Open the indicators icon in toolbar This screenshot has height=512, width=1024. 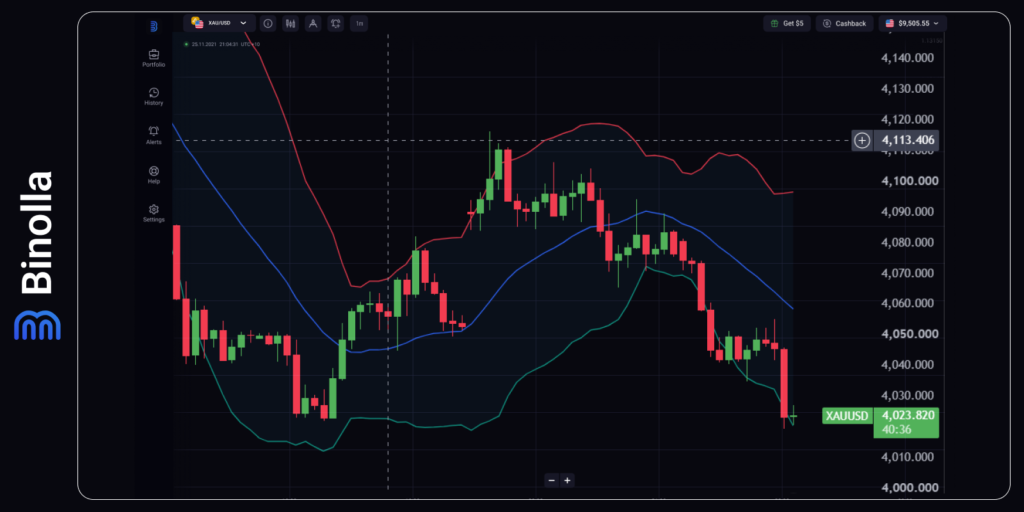pyautogui.click(x=336, y=24)
